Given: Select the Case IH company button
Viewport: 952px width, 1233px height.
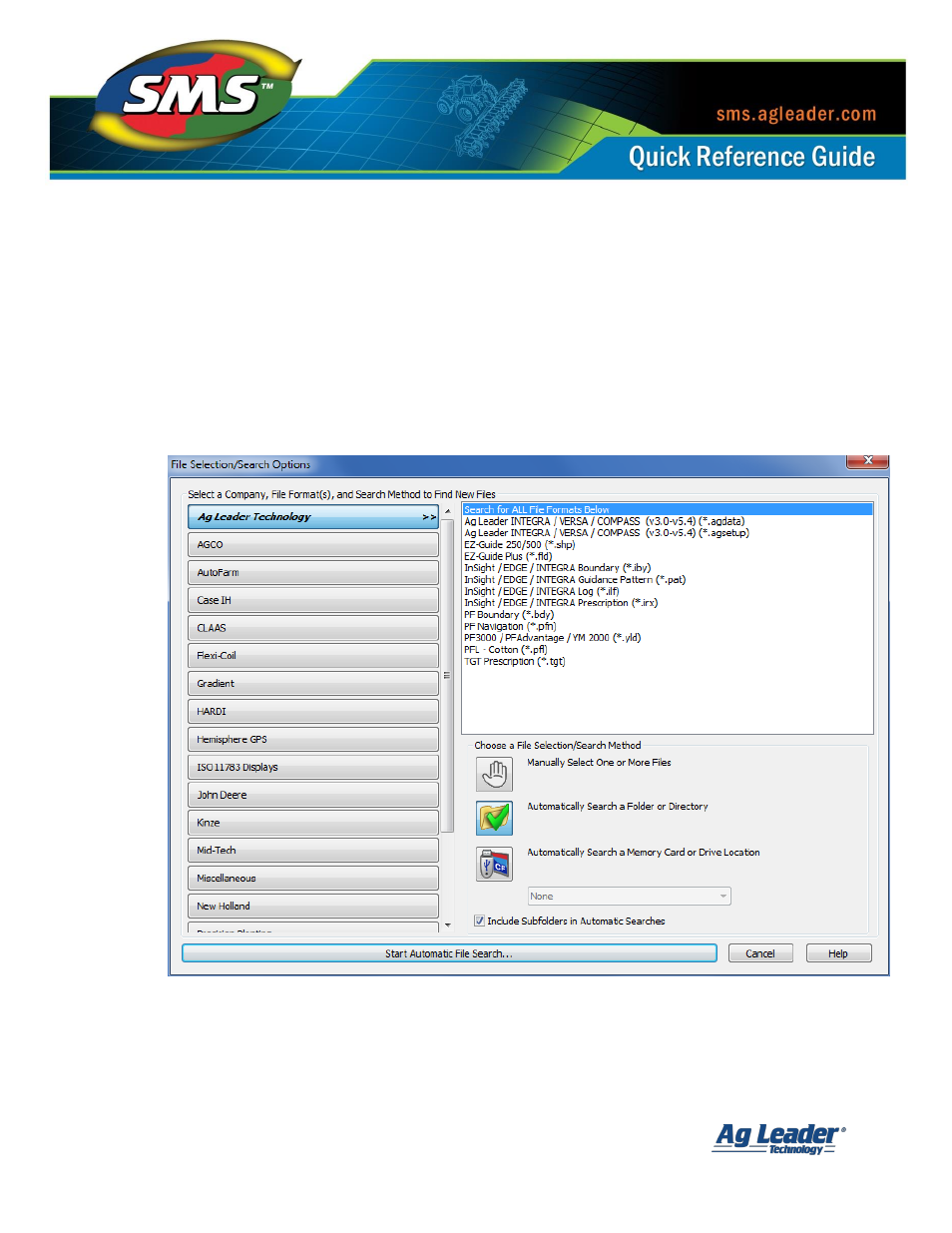Looking at the screenshot, I should (313, 601).
